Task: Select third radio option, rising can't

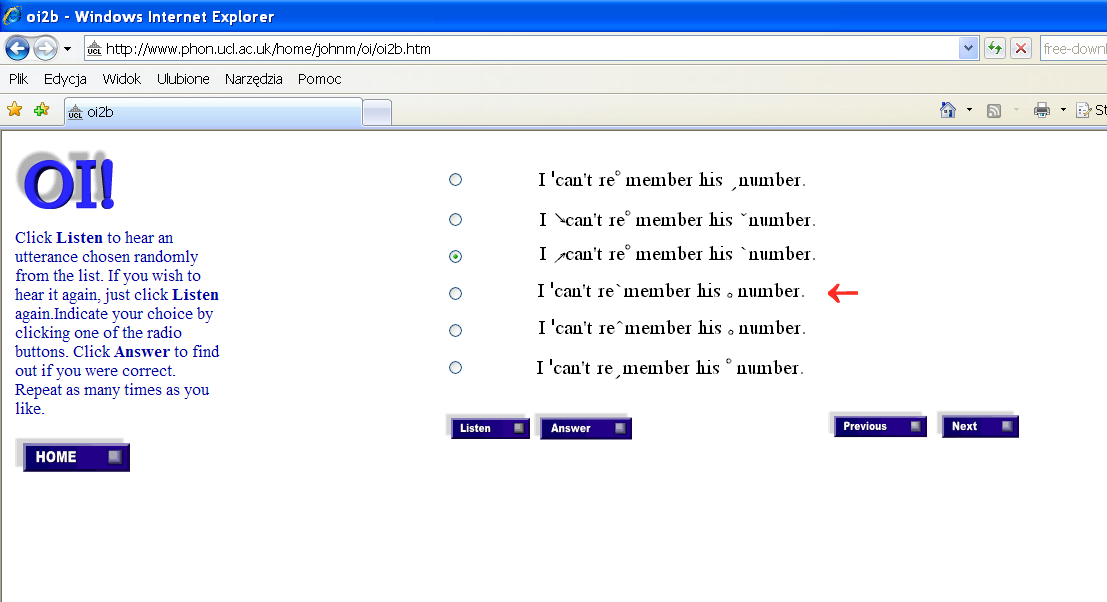Action: pos(455,256)
